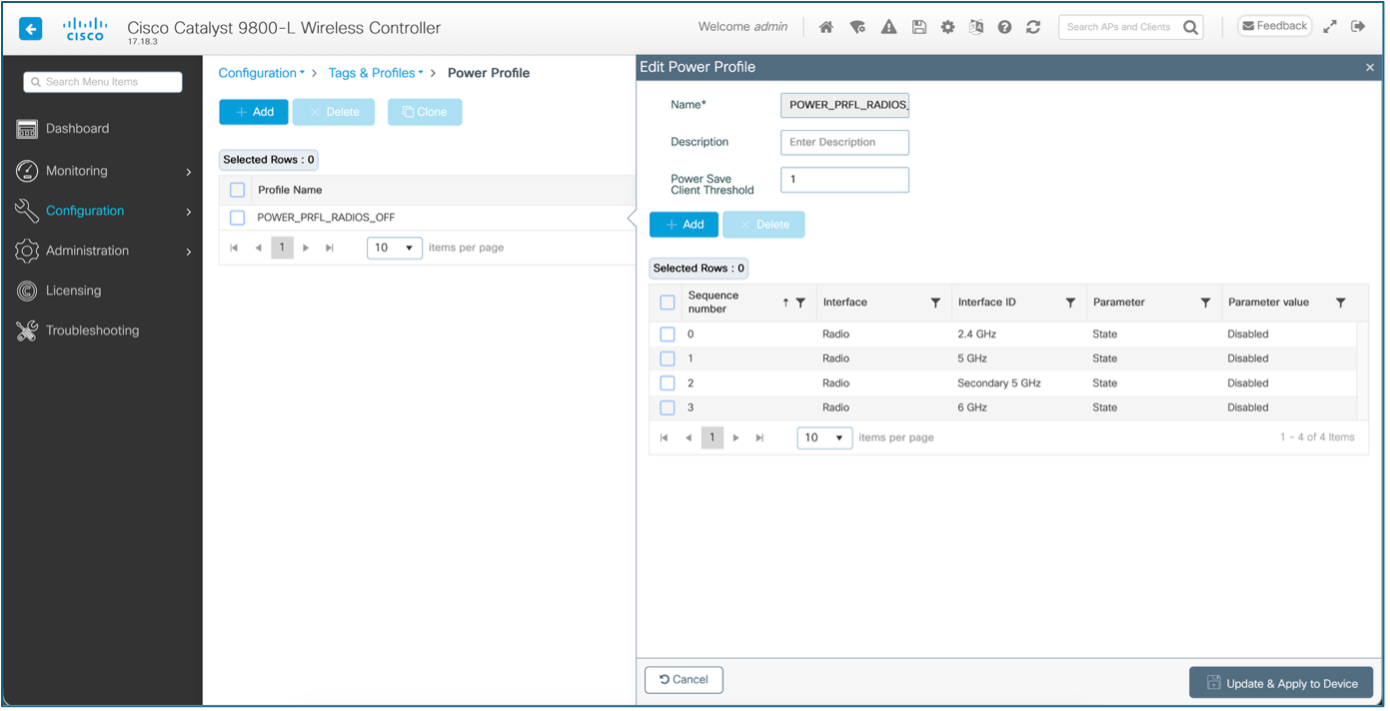Click the Power Save Client Threshold field

tap(844, 180)
